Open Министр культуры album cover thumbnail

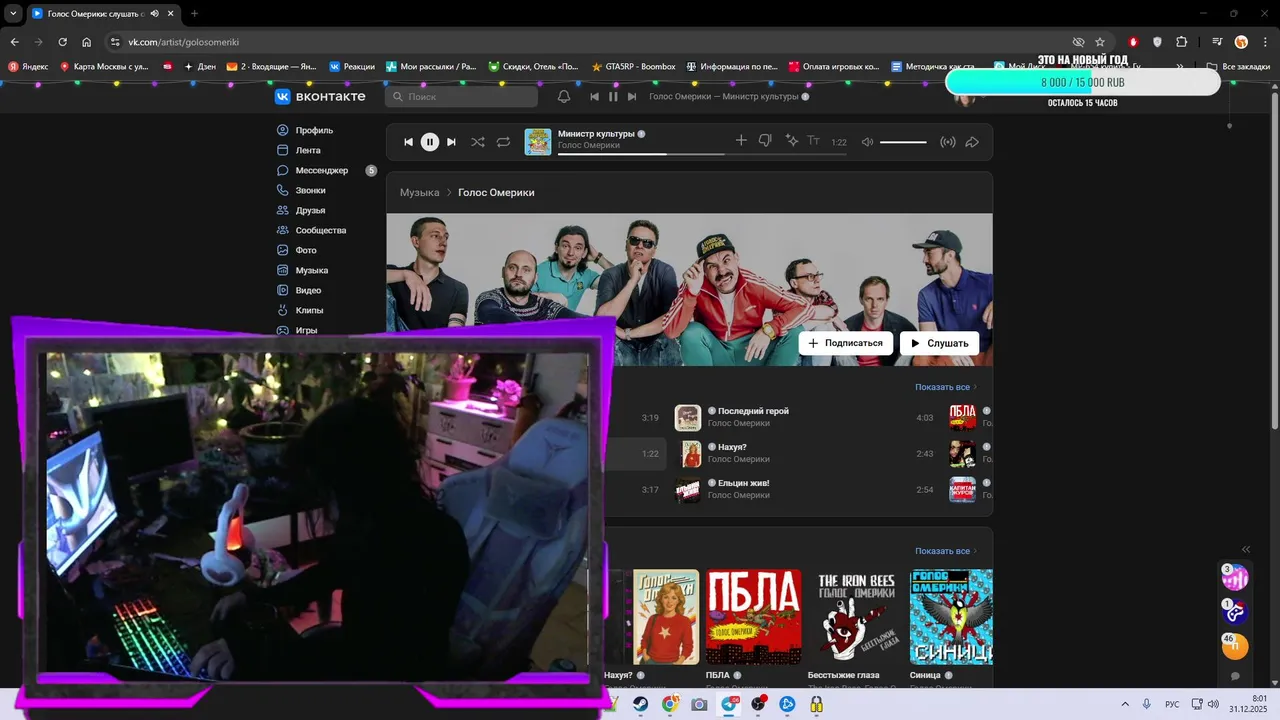(538, 142)
